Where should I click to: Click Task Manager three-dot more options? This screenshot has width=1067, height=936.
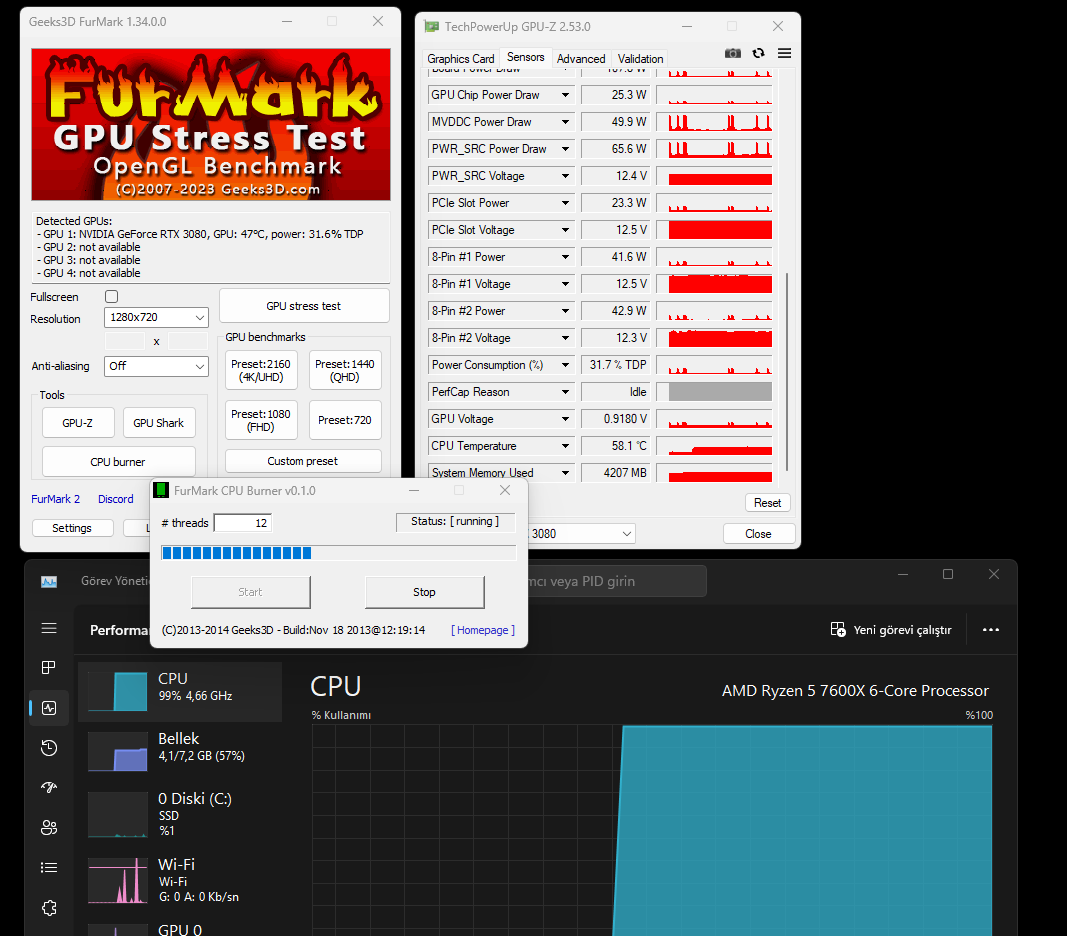pyautogui.click(x=991, y=630)
